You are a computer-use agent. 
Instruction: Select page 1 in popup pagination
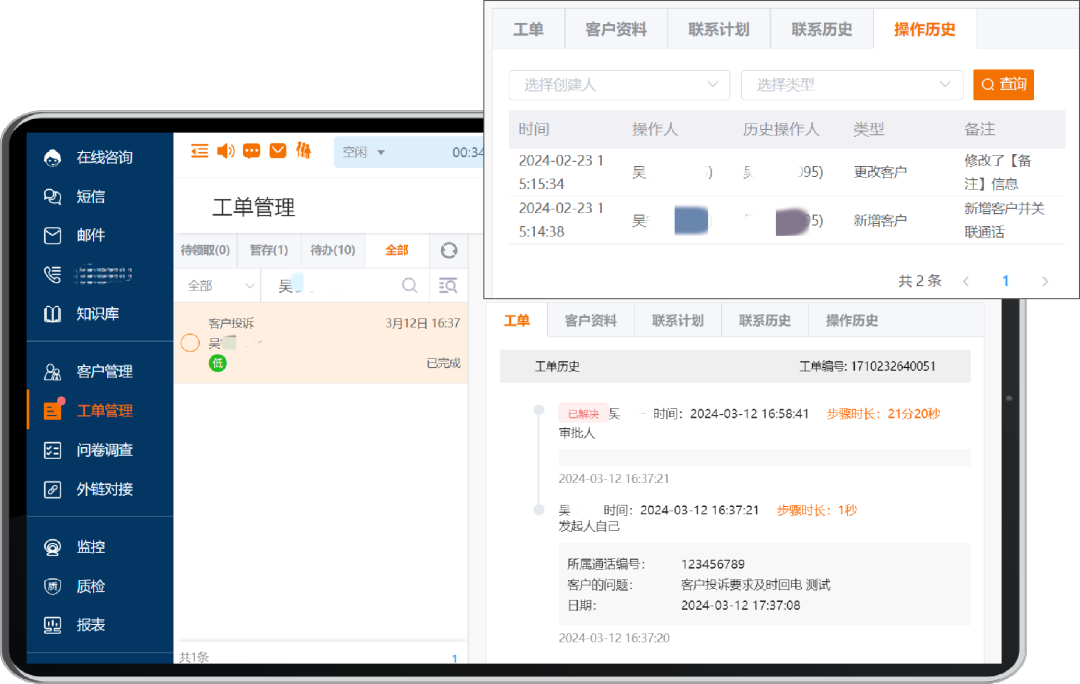click(x=1006, y=281)
